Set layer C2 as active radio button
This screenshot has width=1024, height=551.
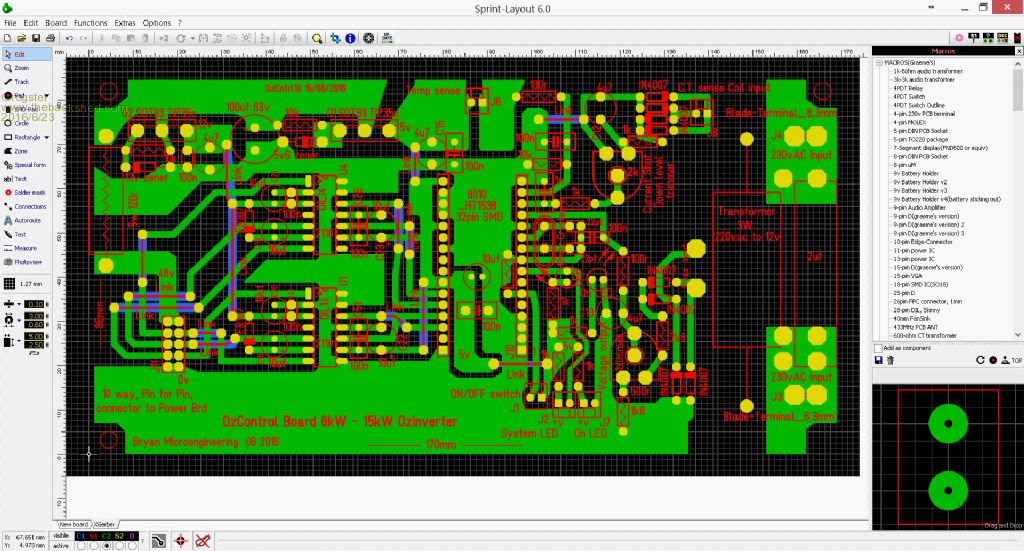(x=108, y=546)
